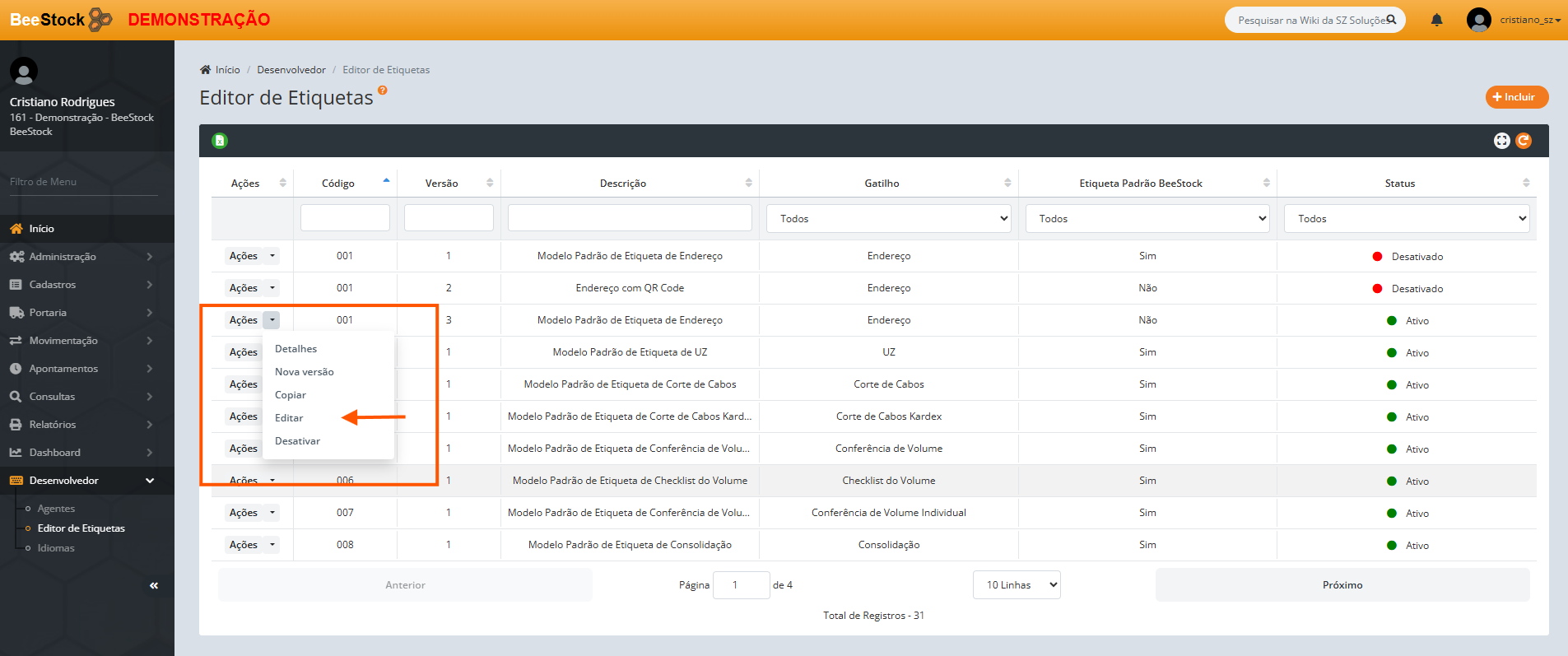1568x656 pixels.
Task: Select Editar in the actions menu
Action: coord(289,418)
